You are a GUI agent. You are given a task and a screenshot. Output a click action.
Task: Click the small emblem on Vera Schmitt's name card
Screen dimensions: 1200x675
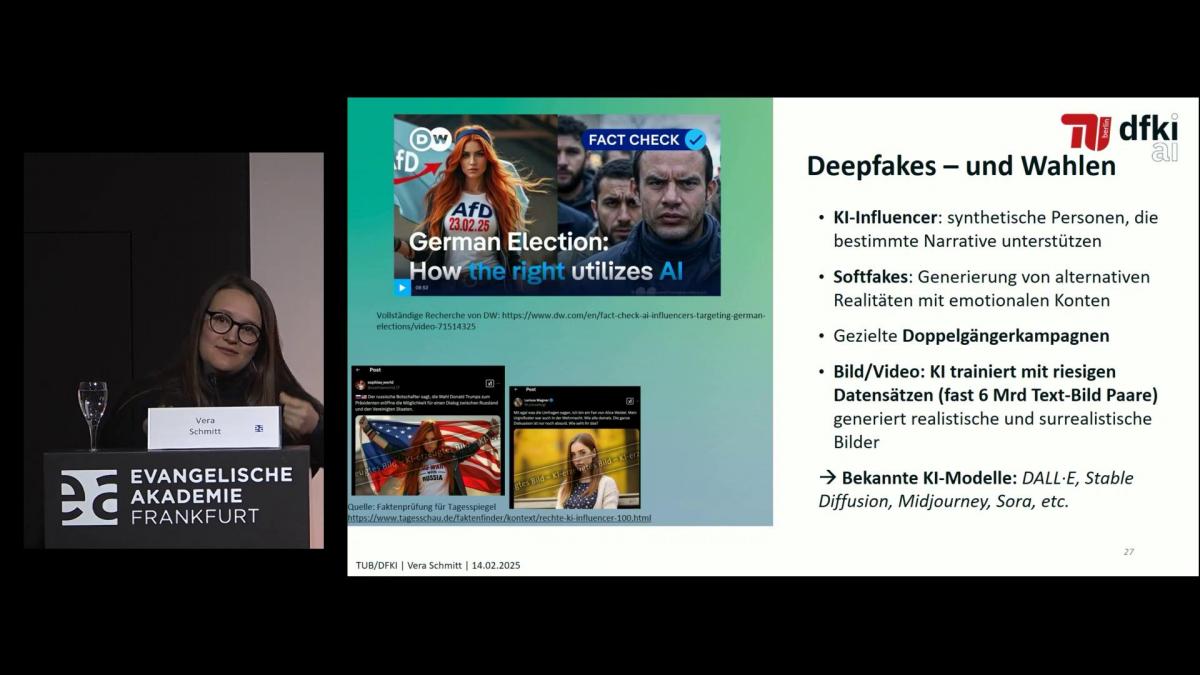point(259,428)
